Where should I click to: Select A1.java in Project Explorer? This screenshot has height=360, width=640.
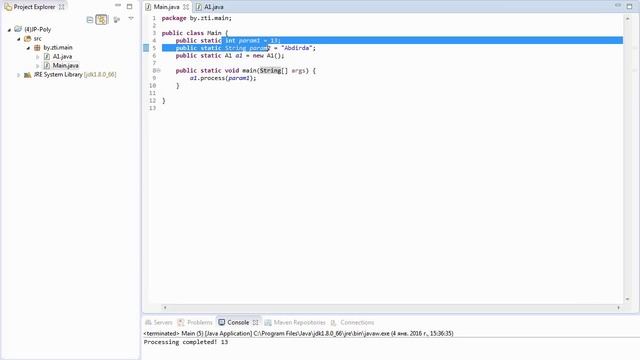(x=62, y=56)
